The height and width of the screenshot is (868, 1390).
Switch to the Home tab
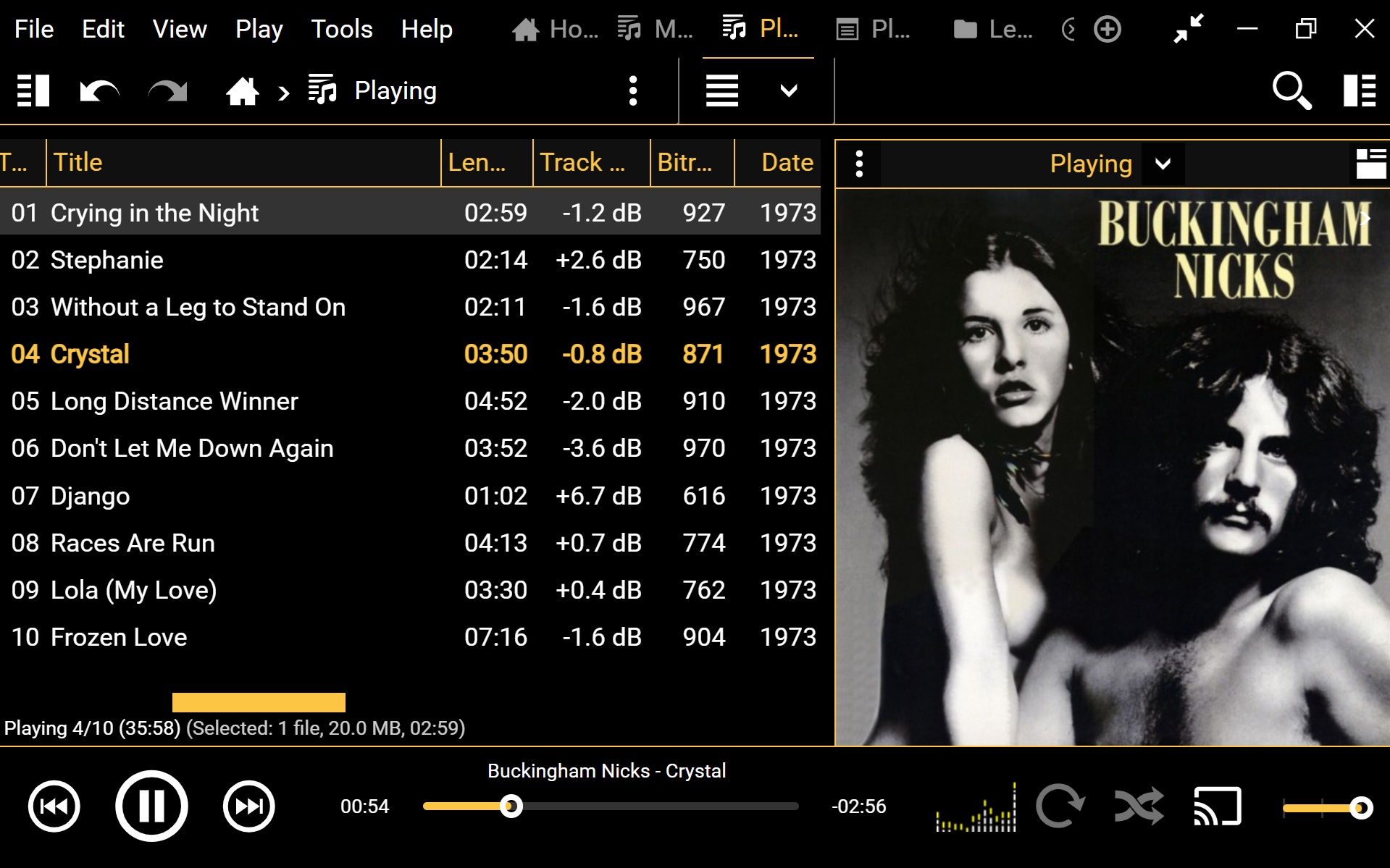[x=556, y=29]
